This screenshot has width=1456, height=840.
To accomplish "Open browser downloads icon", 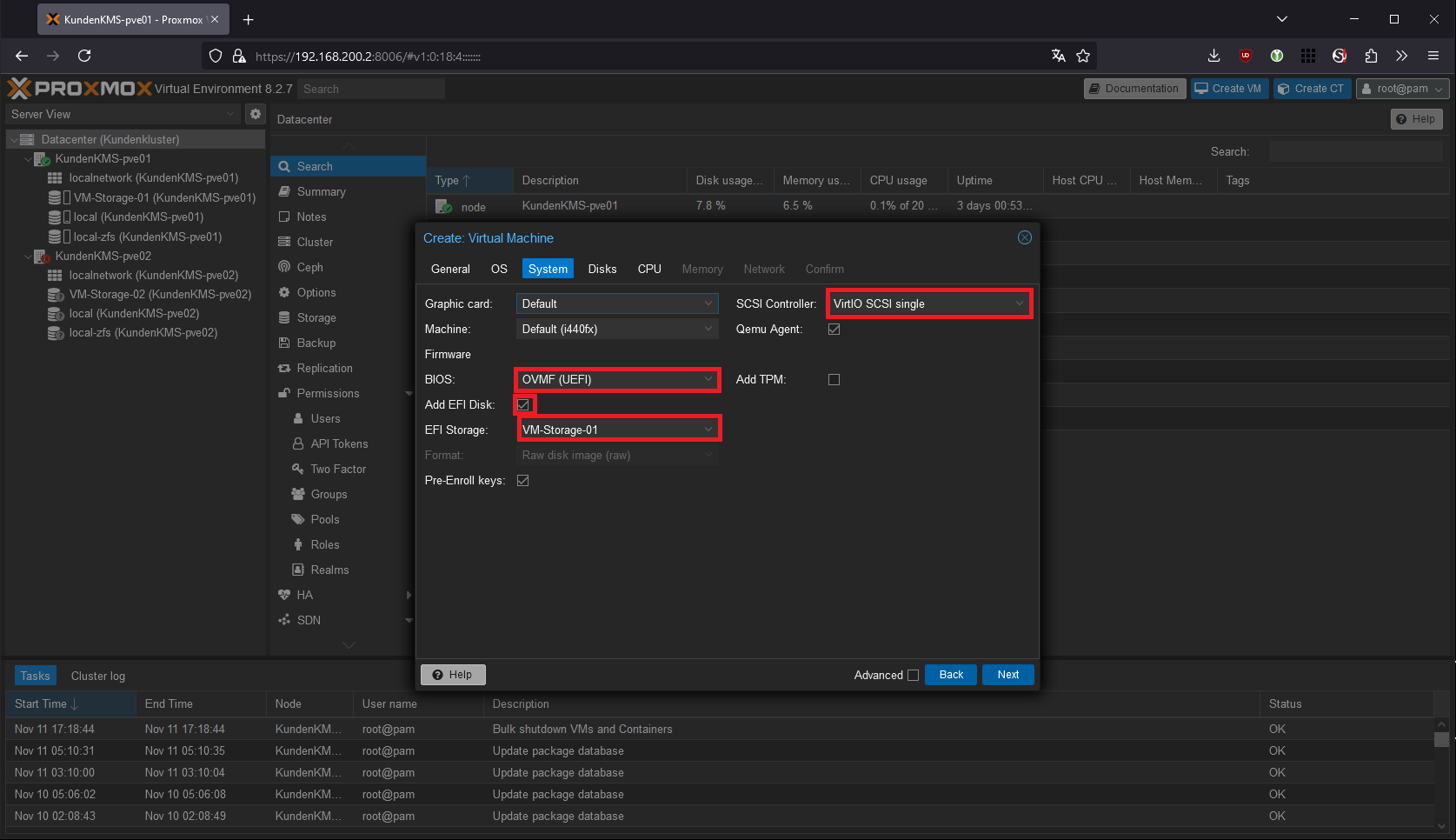I will 1213,56.
